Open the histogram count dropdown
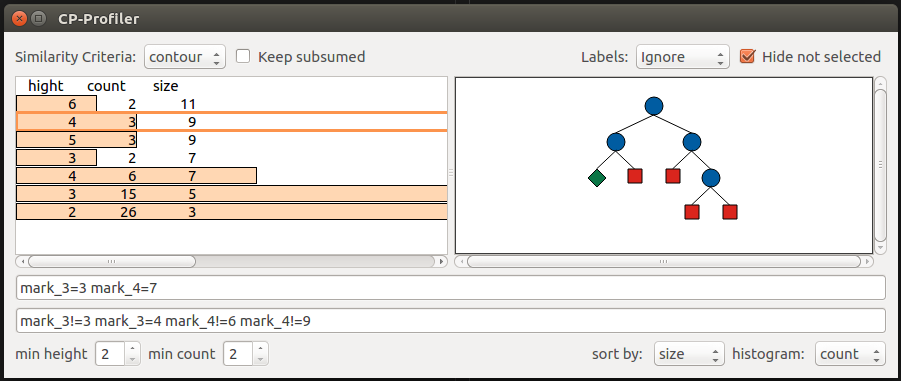 tap(850, 354)
